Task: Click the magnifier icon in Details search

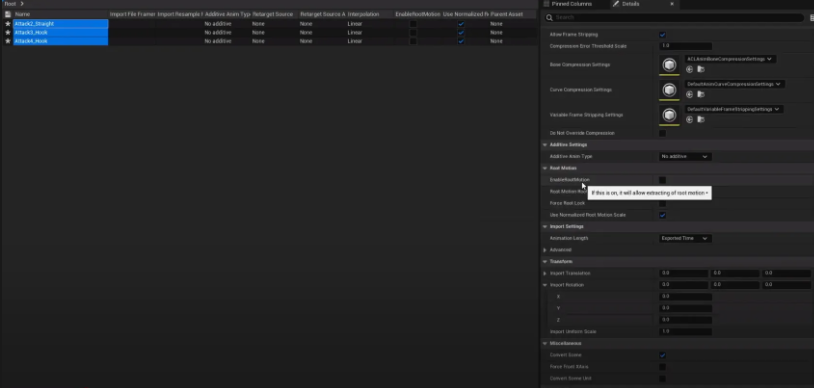Action: (549, 18)
